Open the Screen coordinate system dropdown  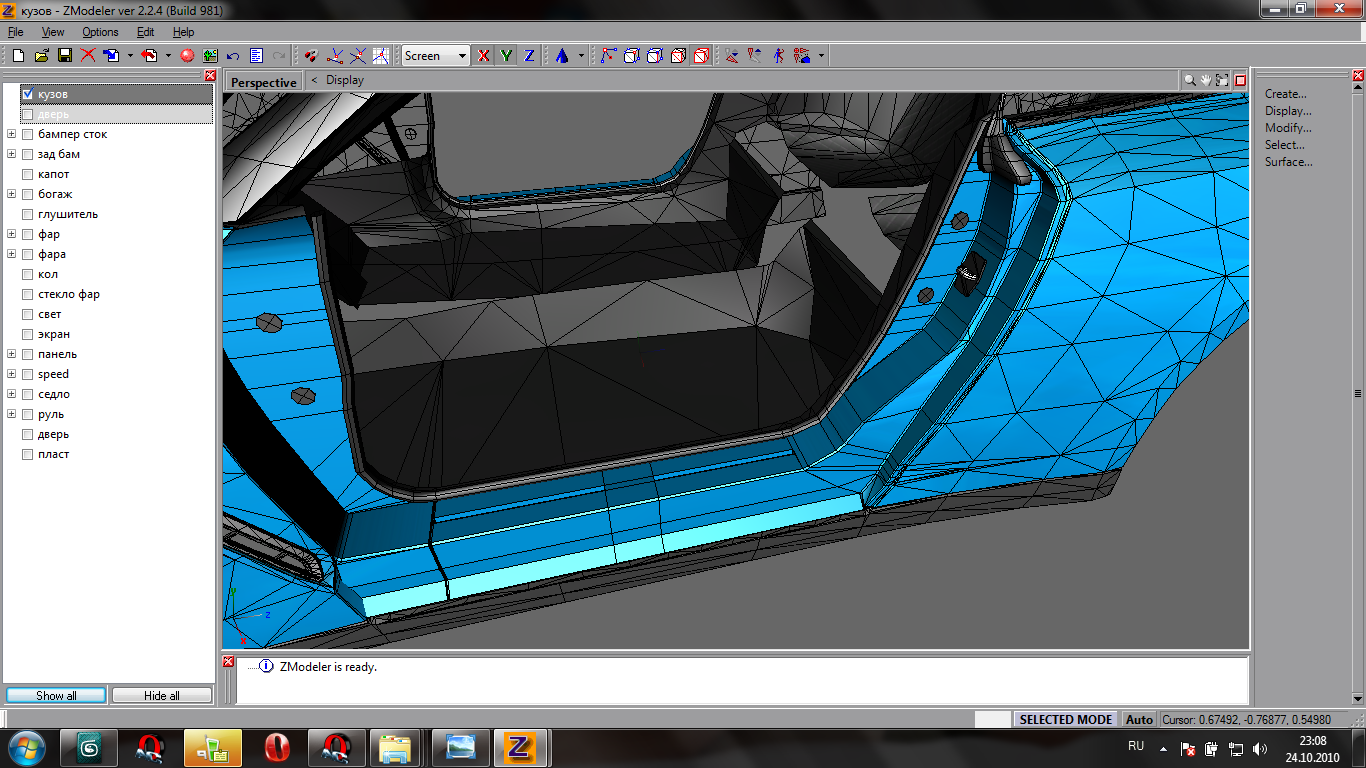(x=462, y=56)
